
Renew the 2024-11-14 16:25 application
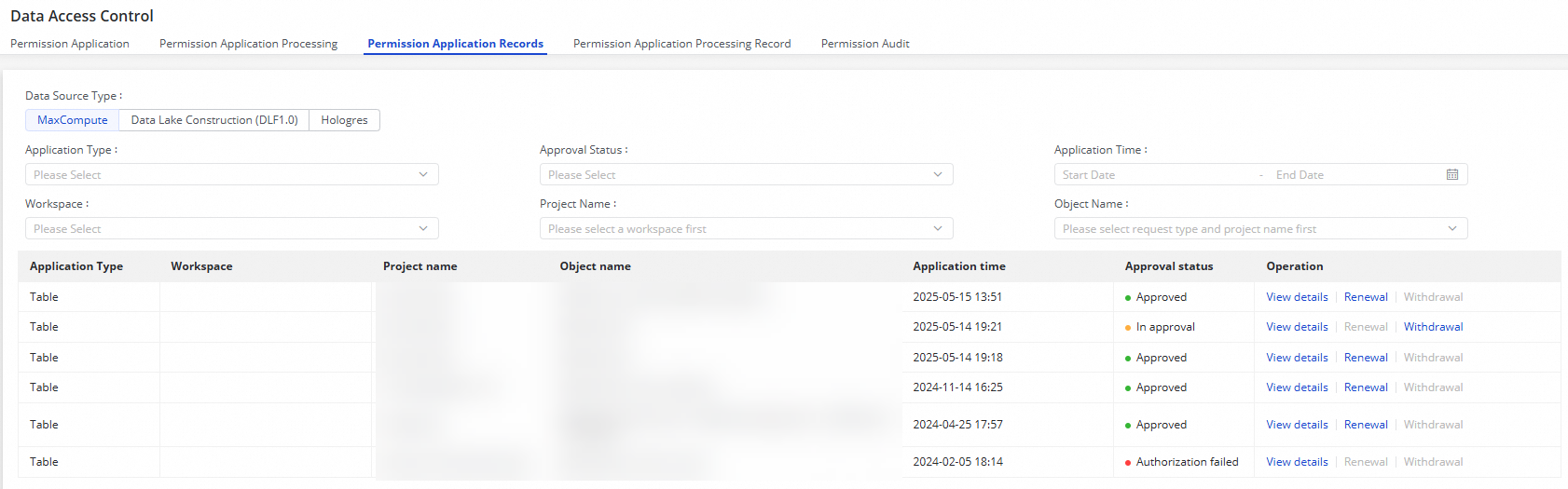point(1366,387)
